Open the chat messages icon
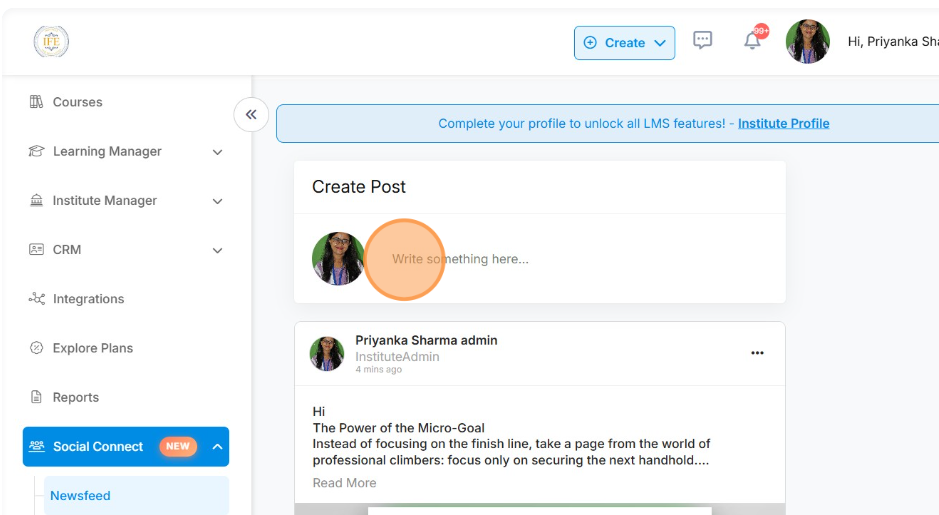 click(x=703, y=41)
